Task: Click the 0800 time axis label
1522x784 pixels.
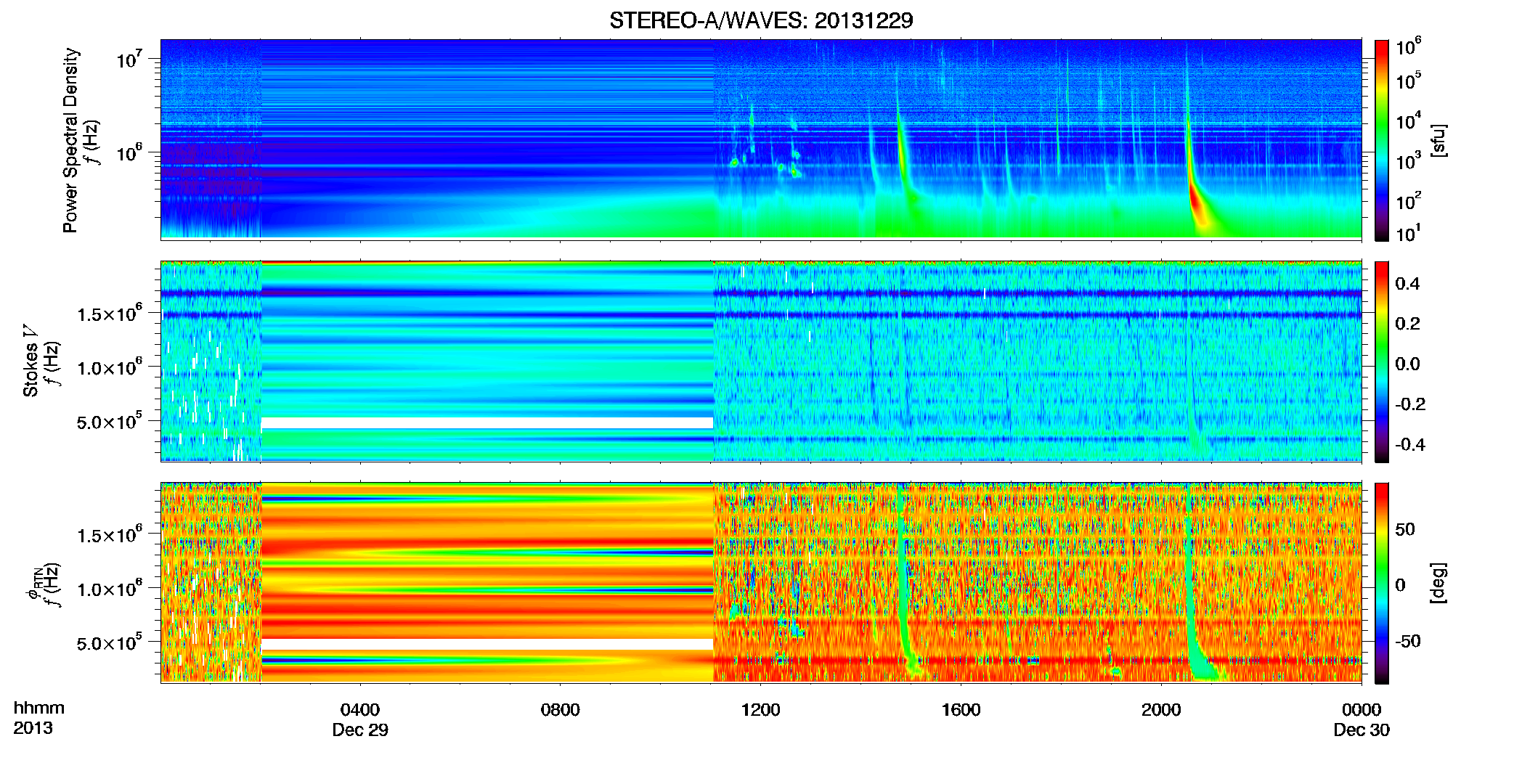Action: pos(561,710)
